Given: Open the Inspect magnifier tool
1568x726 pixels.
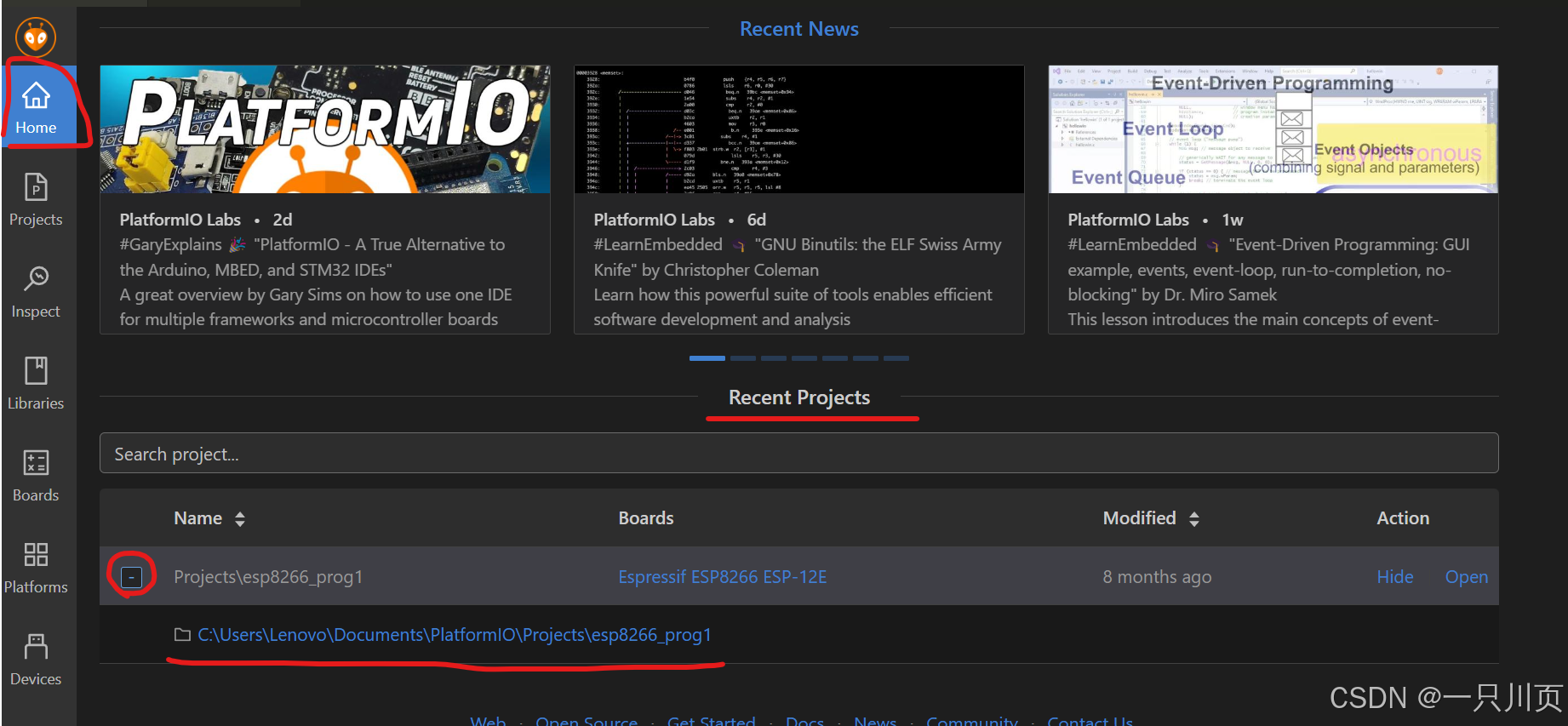Looking at the screenshot, I should point(36,292).
